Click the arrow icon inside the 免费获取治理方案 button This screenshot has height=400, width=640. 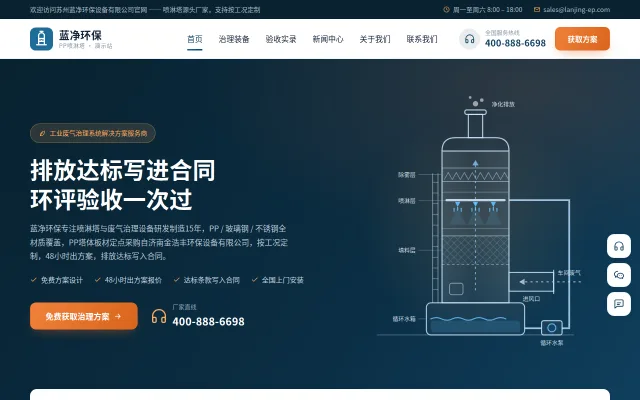[x=118, y=316]
